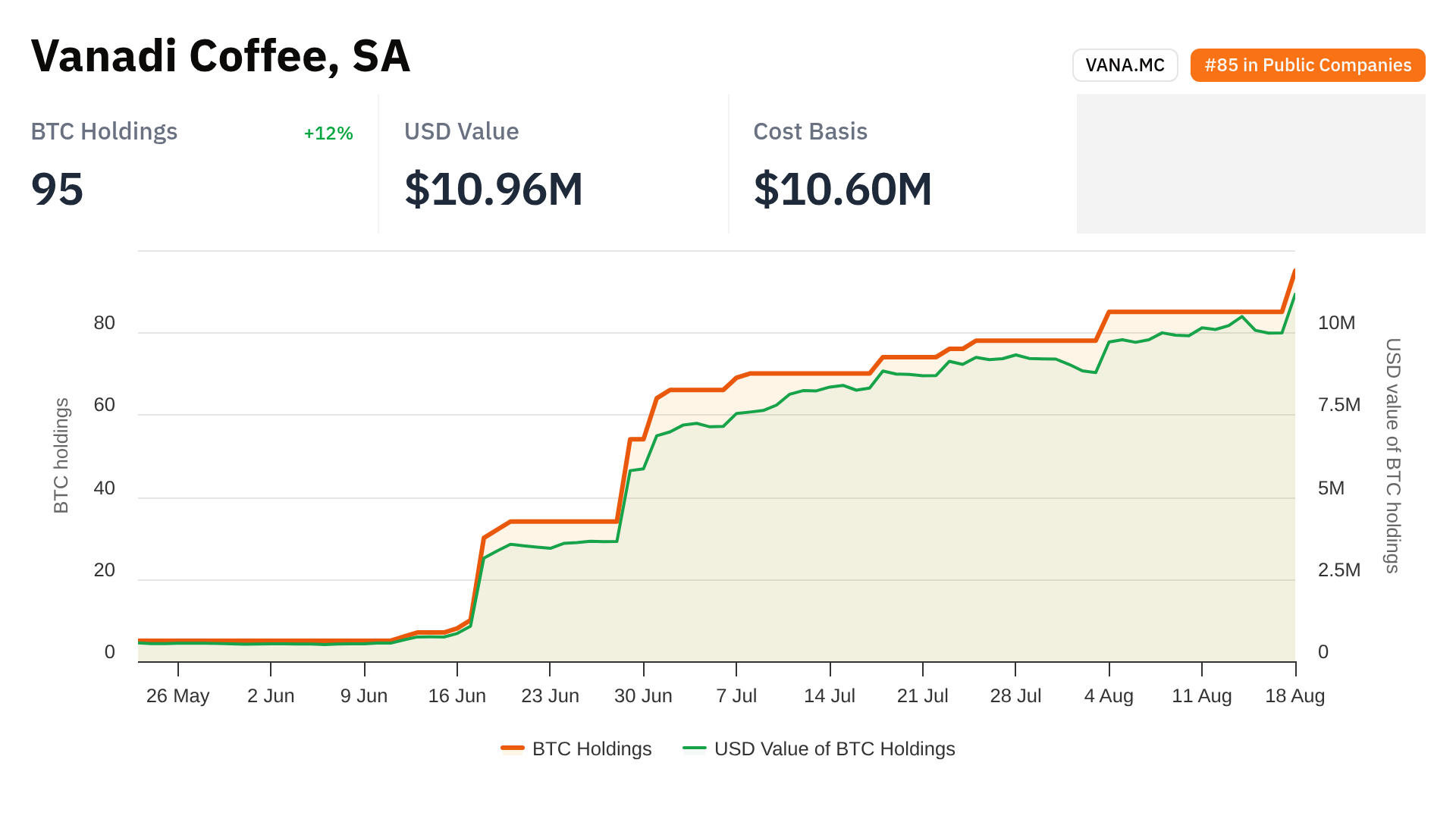
Task: Click the 10M right axis label
Action: point(1336,323)
